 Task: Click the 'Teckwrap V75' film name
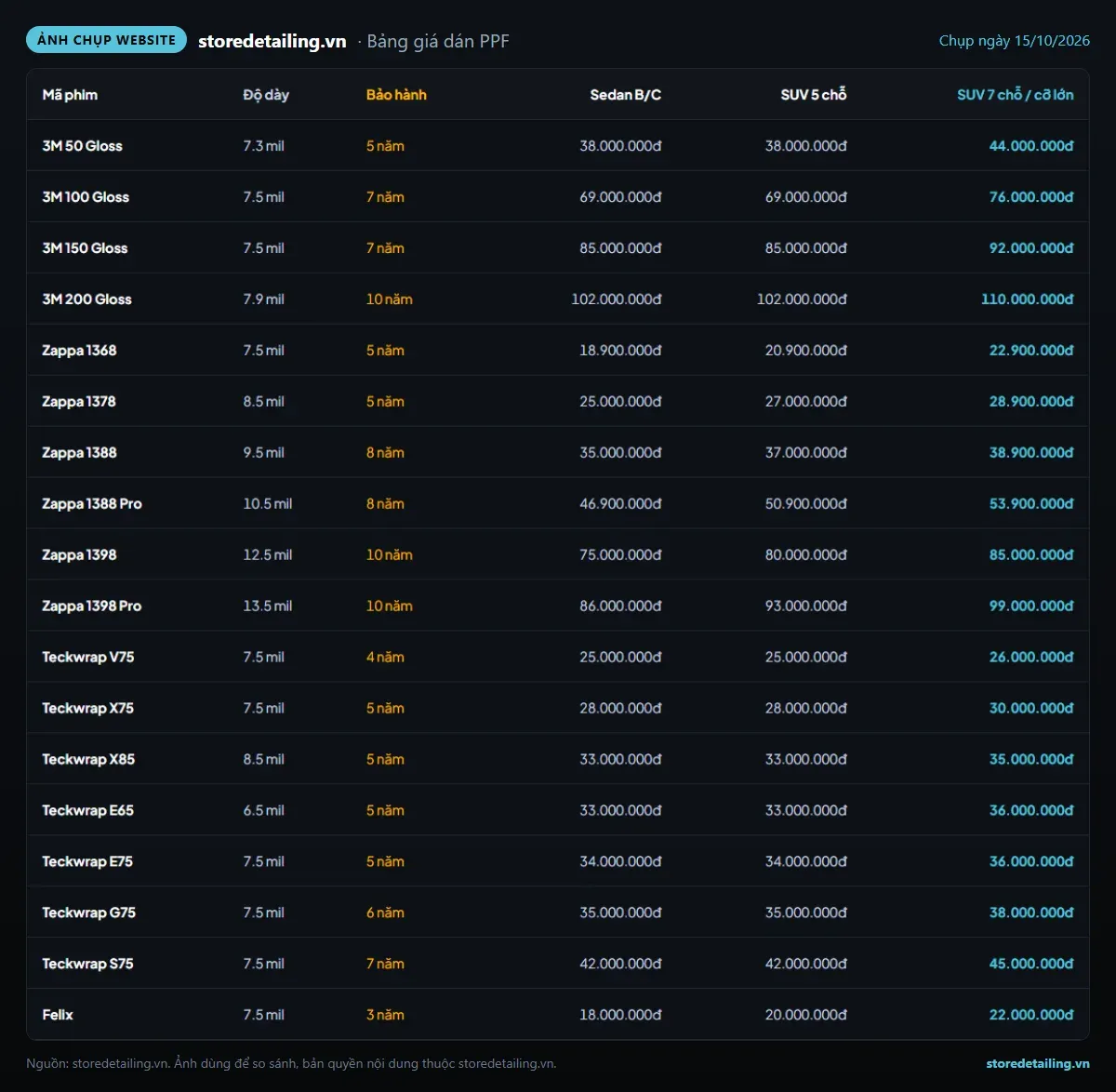coord(88,658)
